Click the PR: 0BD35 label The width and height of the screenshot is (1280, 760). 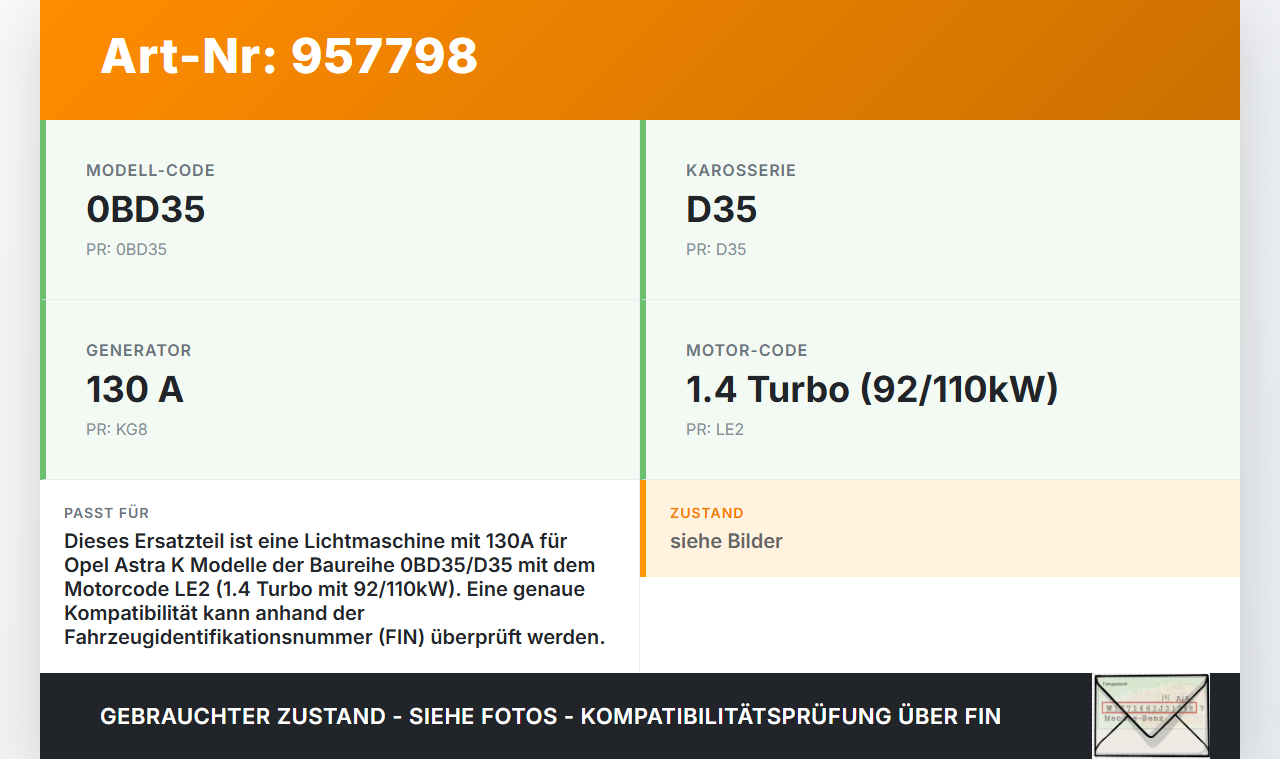(x=126, y=249)
